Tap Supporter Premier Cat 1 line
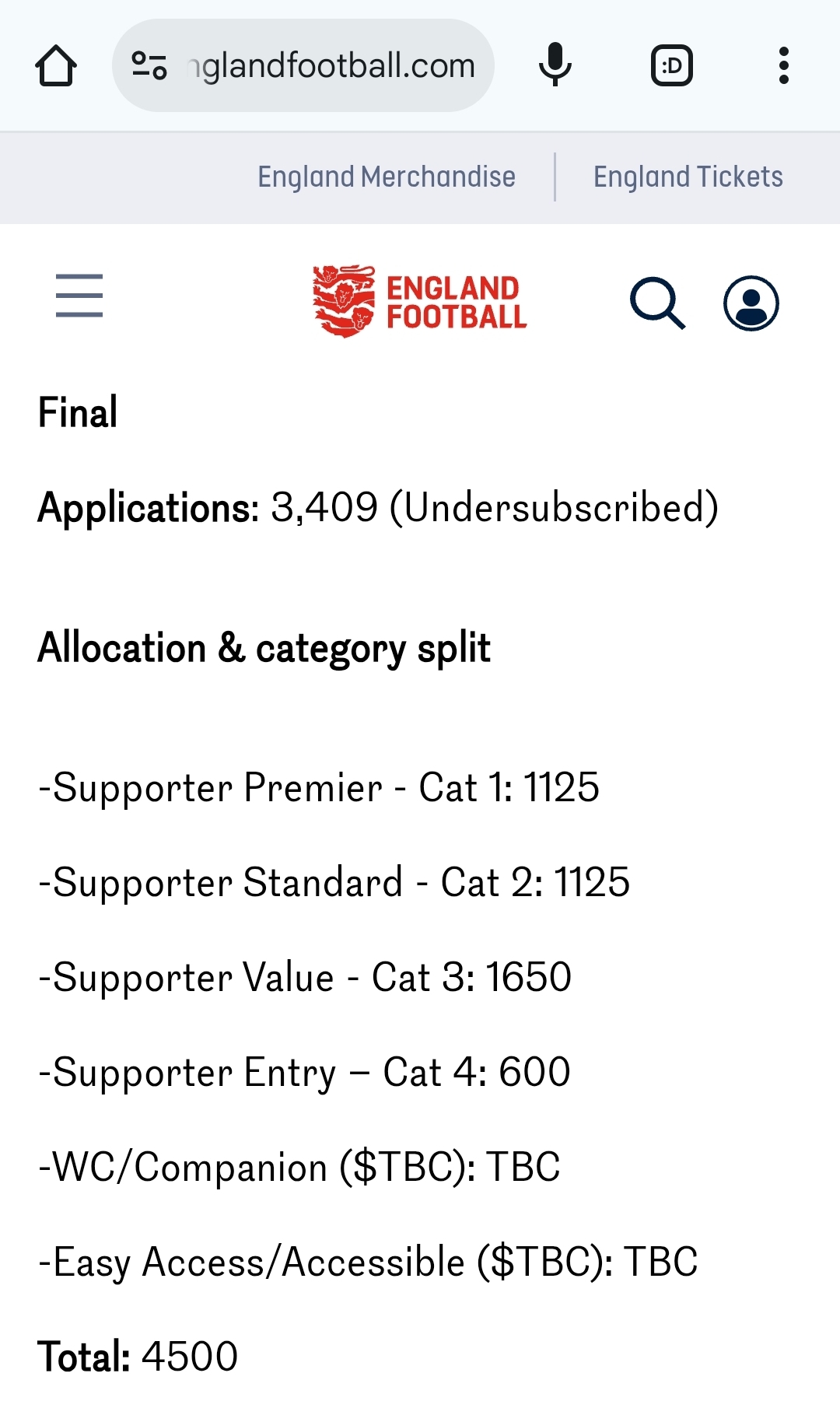This screenshot has height=1408, width=840. pos(319,787)
